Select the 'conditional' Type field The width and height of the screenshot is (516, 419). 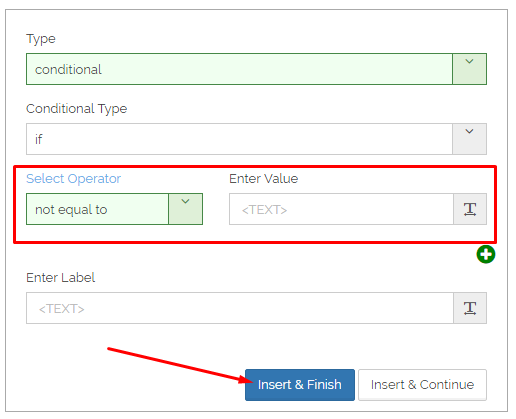click(239, 69)
